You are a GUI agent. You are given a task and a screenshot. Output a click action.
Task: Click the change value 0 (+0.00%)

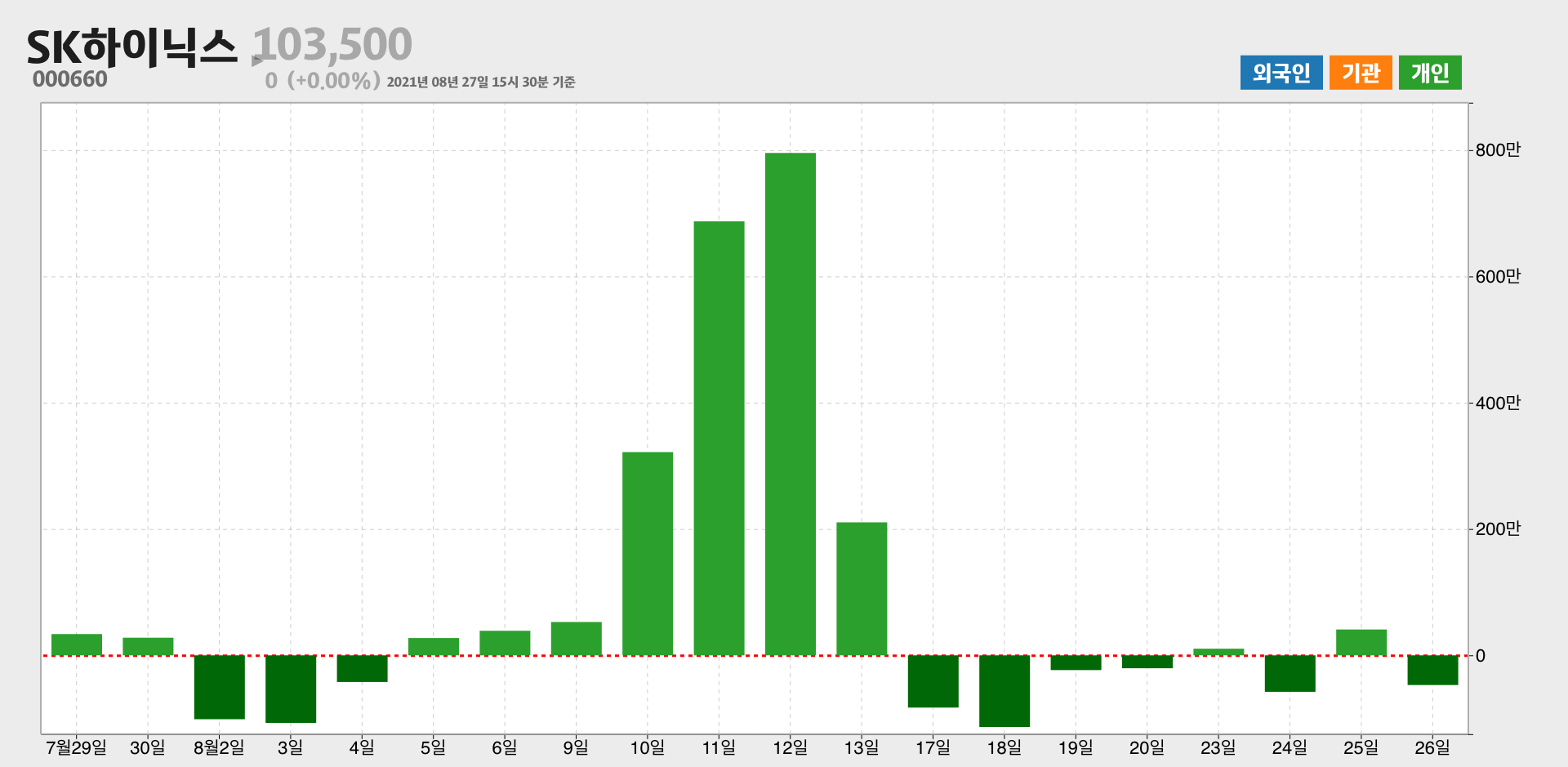tap(323, 81)
